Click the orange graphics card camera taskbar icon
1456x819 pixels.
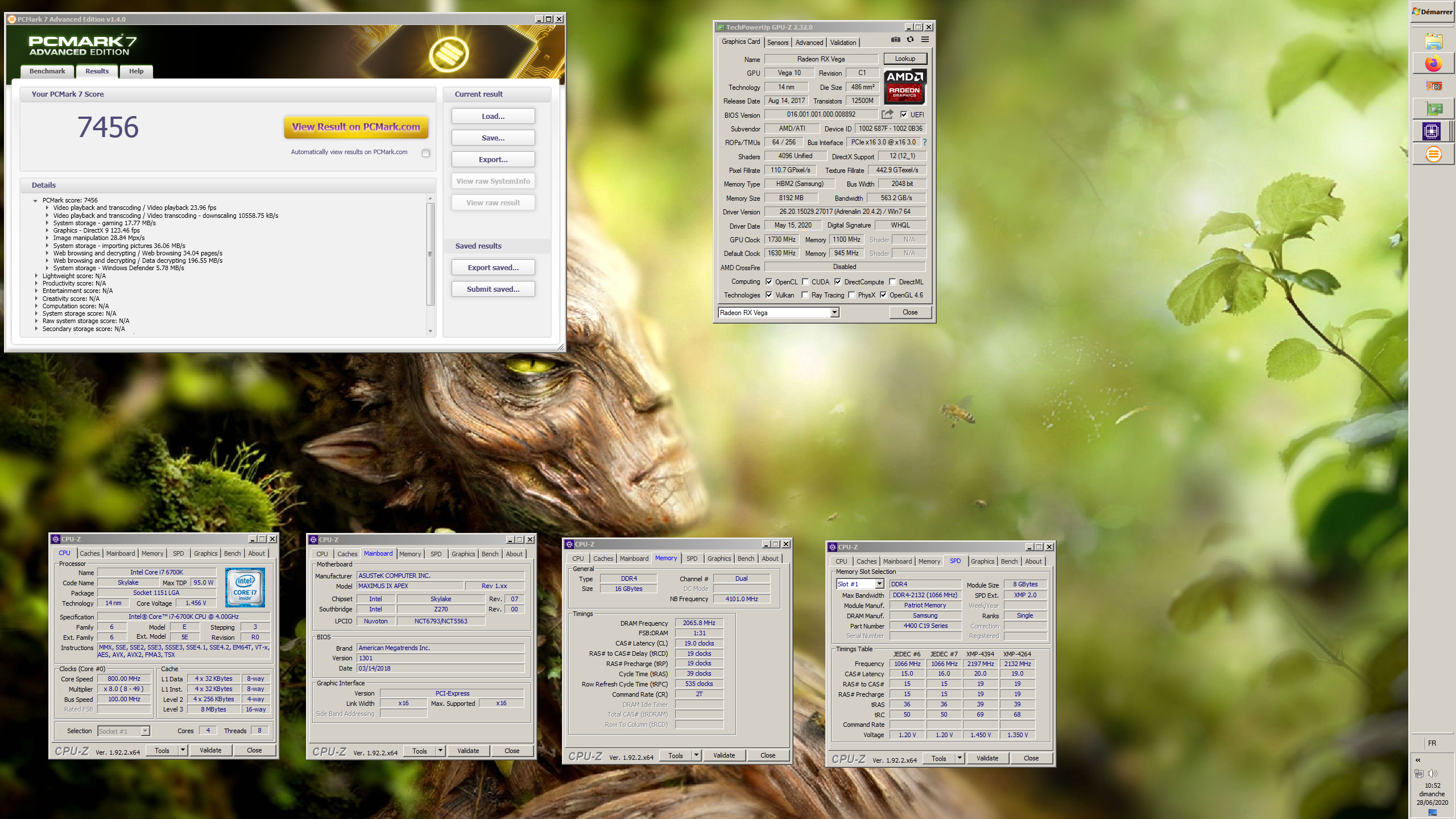[x=1433, y=86]
